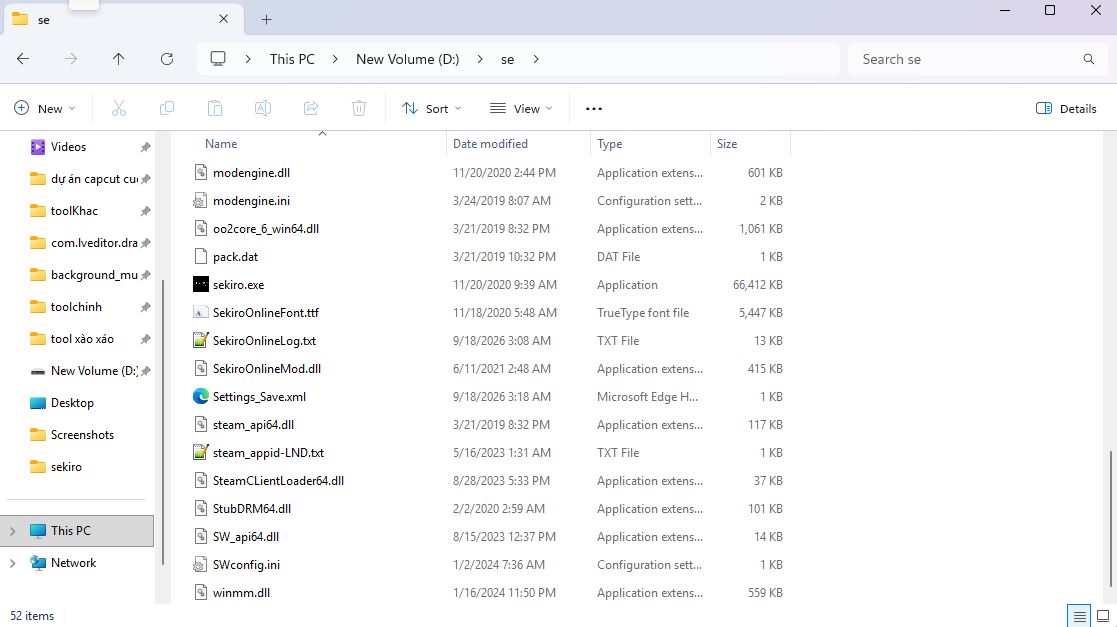Screen dimensions: 1117x627
Task: Select the SekiroOnlineMod.dll file
Action: tap(267, 368)
